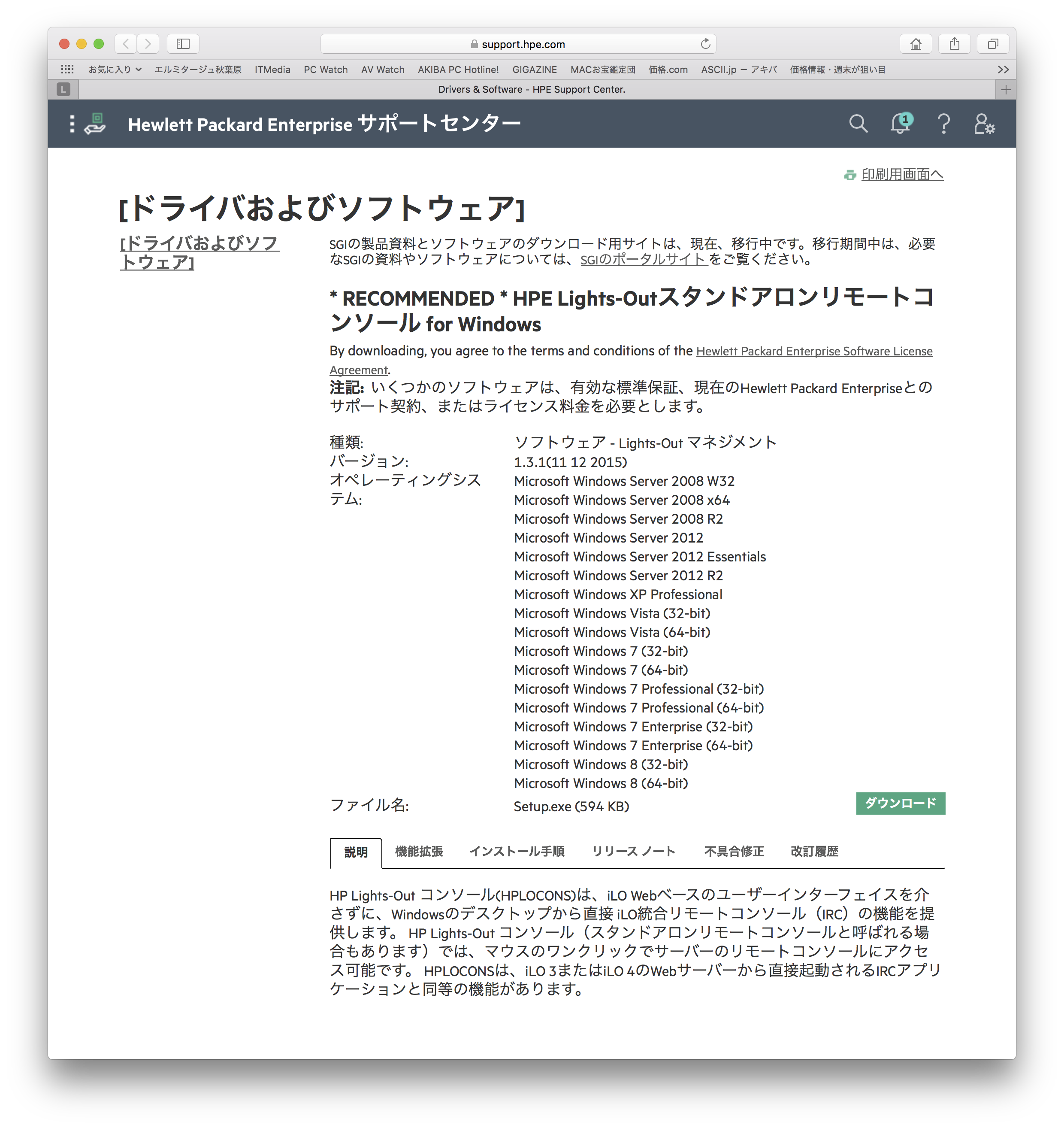Screen dimensions: 1064x1128
Task: Select the Drivers & Software tab title
Action: pos(532,89)
